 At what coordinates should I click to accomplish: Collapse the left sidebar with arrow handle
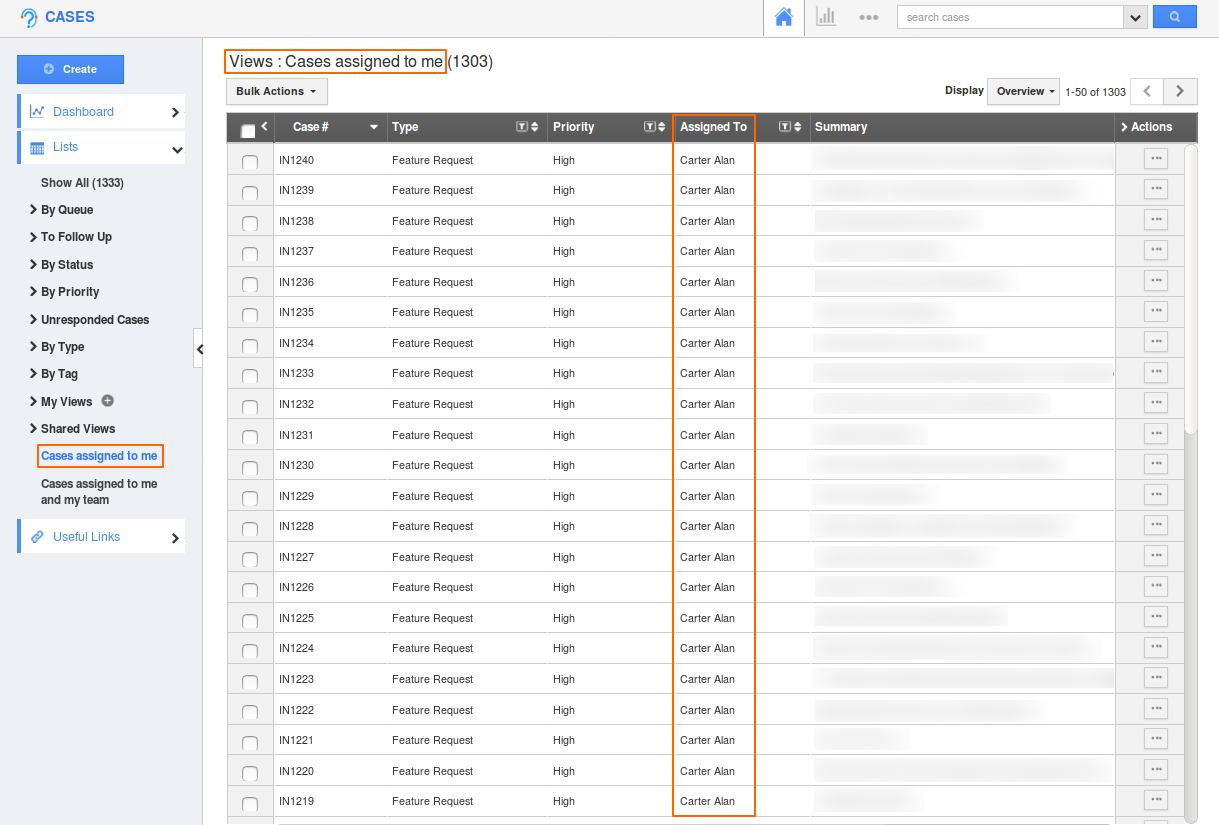199,349
